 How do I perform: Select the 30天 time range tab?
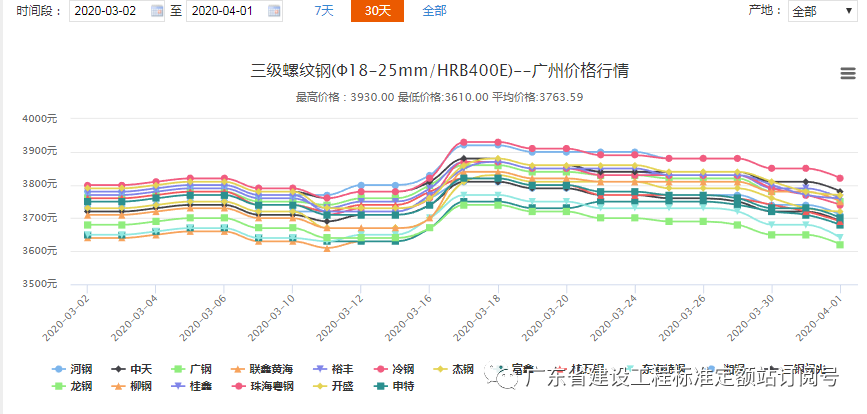click(x=377, y=11)
